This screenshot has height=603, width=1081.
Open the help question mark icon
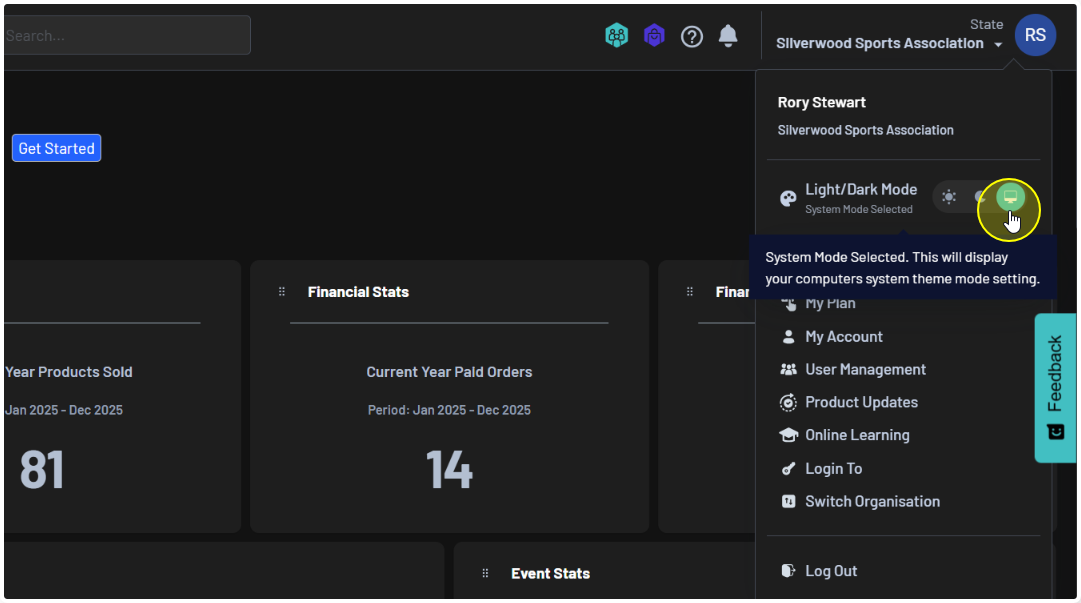[x=692, y=36]
